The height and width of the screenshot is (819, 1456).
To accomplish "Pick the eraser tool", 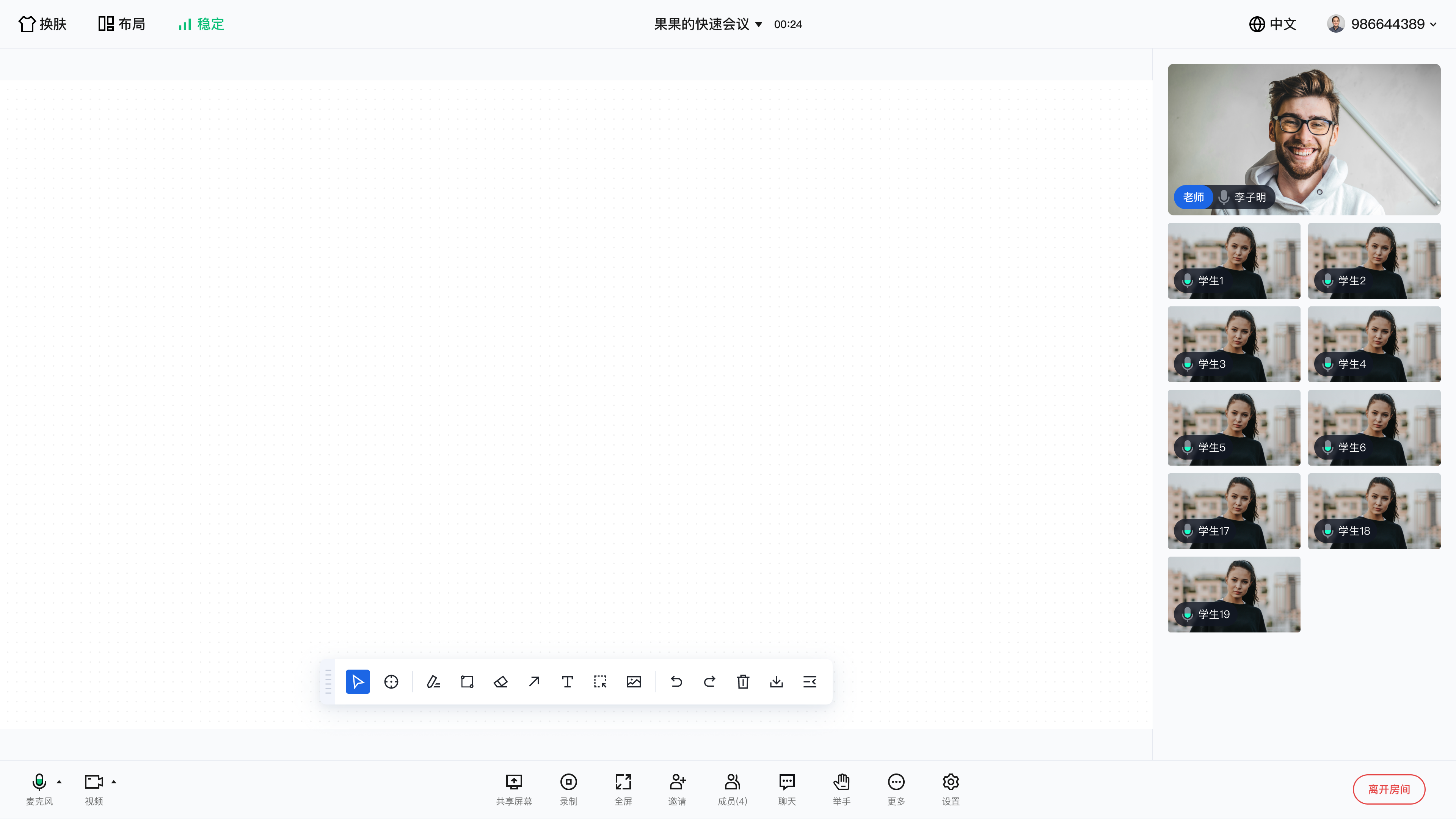I will point(500,682).
